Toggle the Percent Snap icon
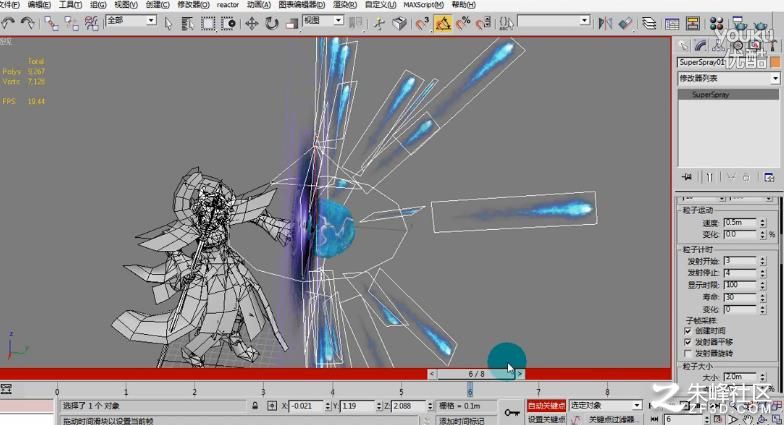784x425 pixels. point(463,23)
